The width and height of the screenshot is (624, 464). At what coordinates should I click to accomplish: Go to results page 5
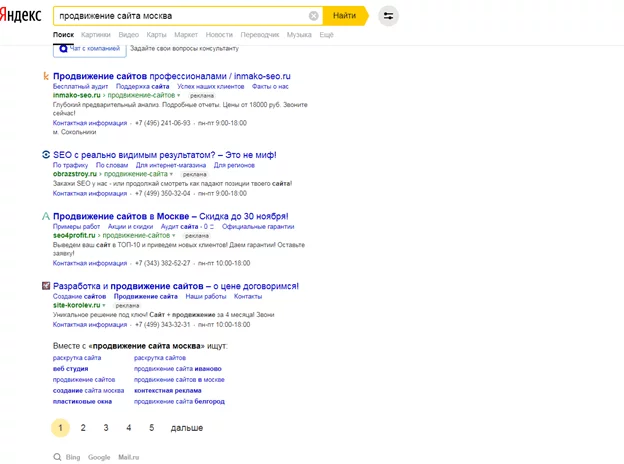pyautogui.click(x=152, y=428)
